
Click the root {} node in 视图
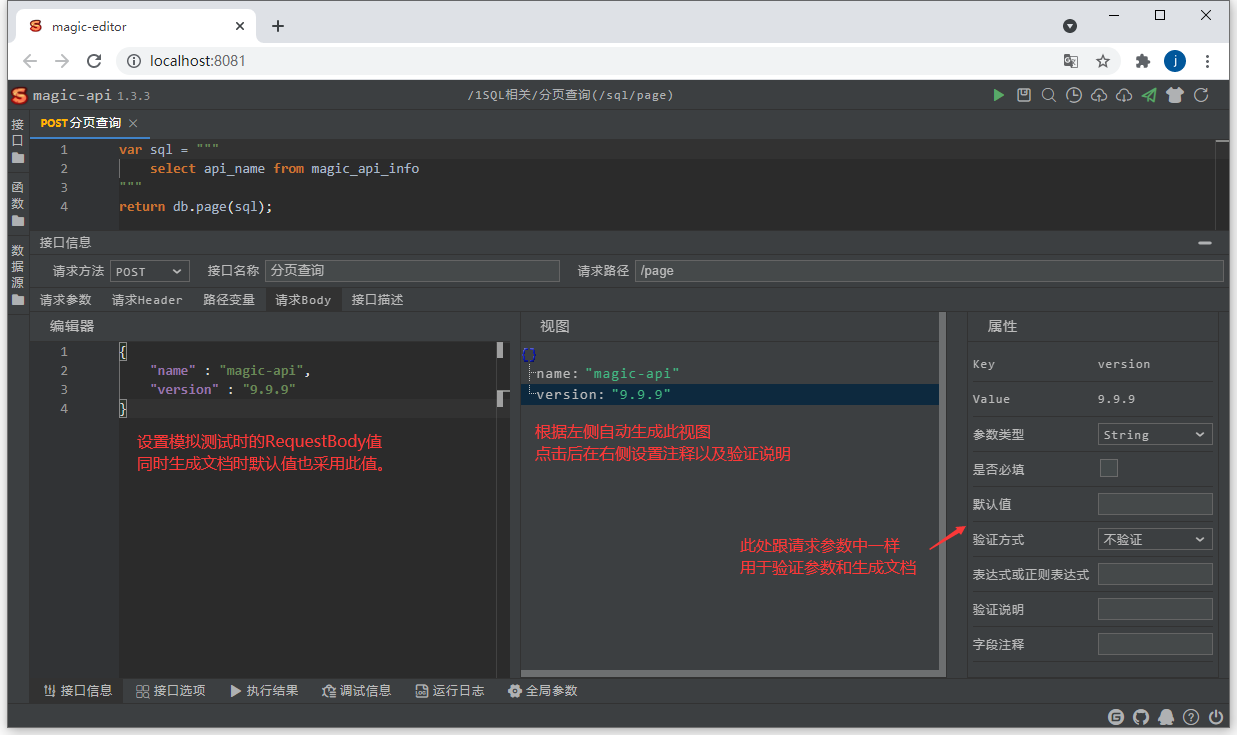point(530,355)
